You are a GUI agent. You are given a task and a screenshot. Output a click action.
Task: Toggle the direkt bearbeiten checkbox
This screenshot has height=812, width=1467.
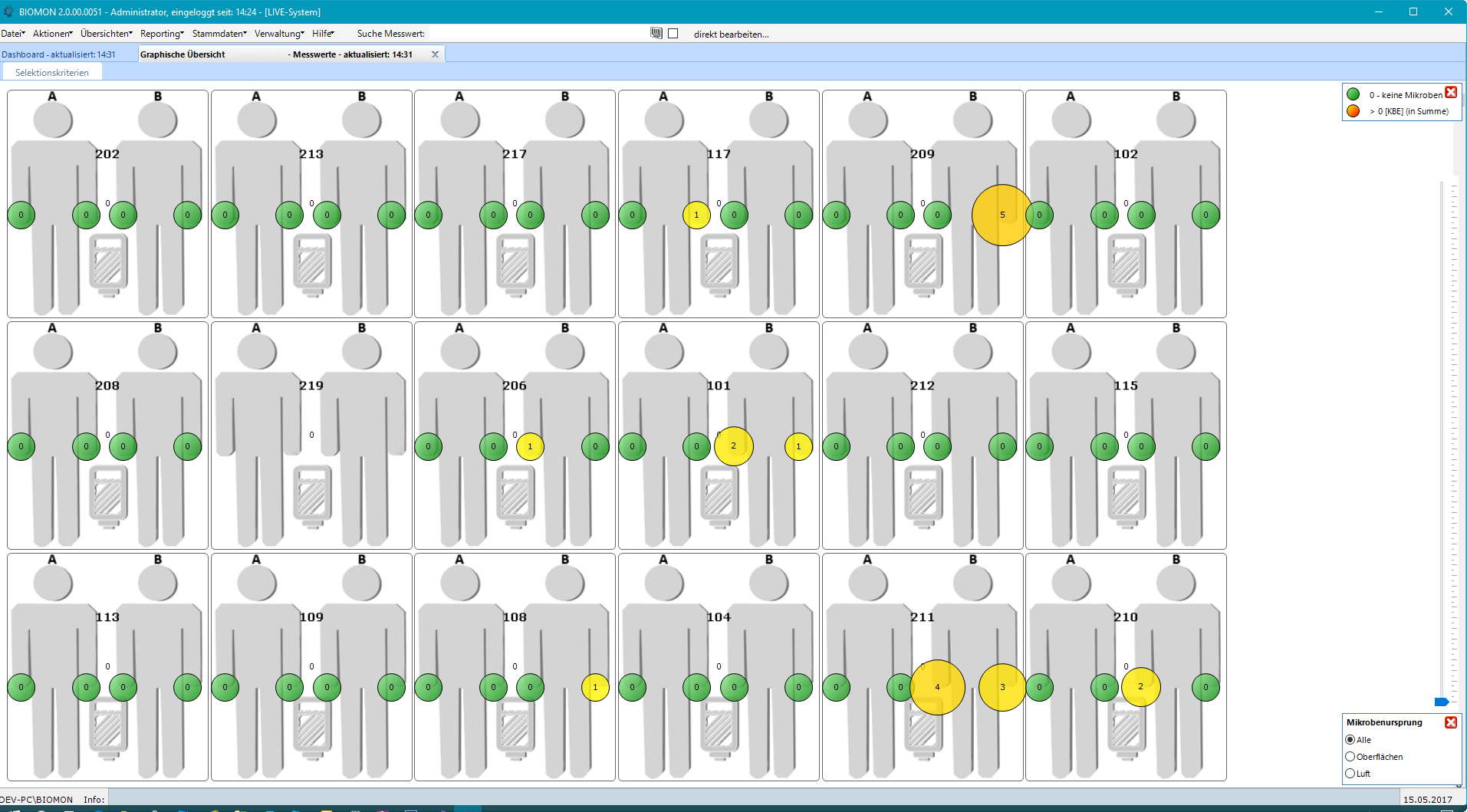click(673, 34)
